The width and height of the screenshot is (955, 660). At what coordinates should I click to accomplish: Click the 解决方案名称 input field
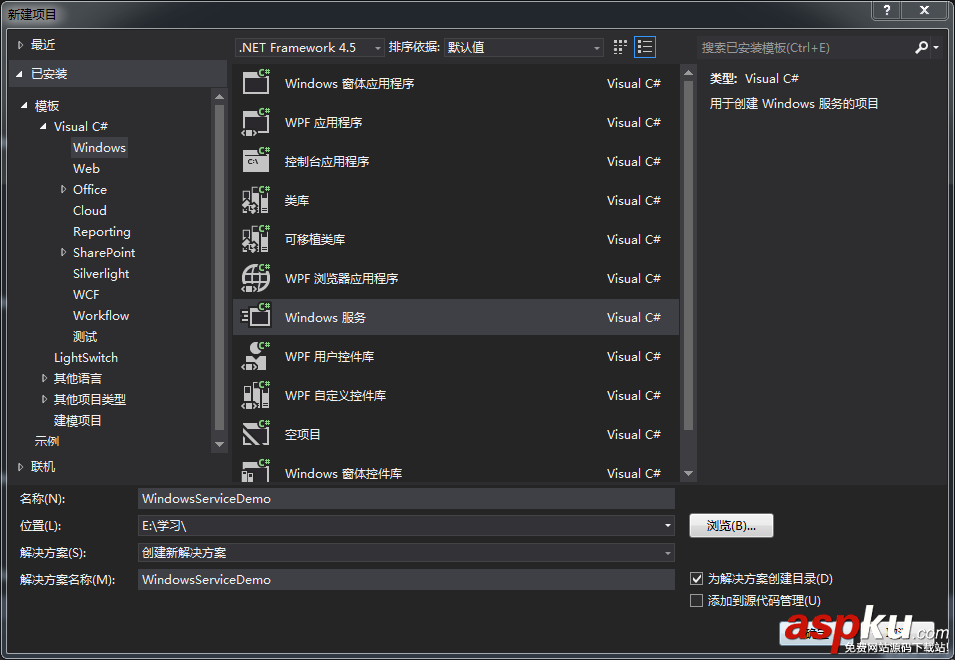click(x=406, y=579)
